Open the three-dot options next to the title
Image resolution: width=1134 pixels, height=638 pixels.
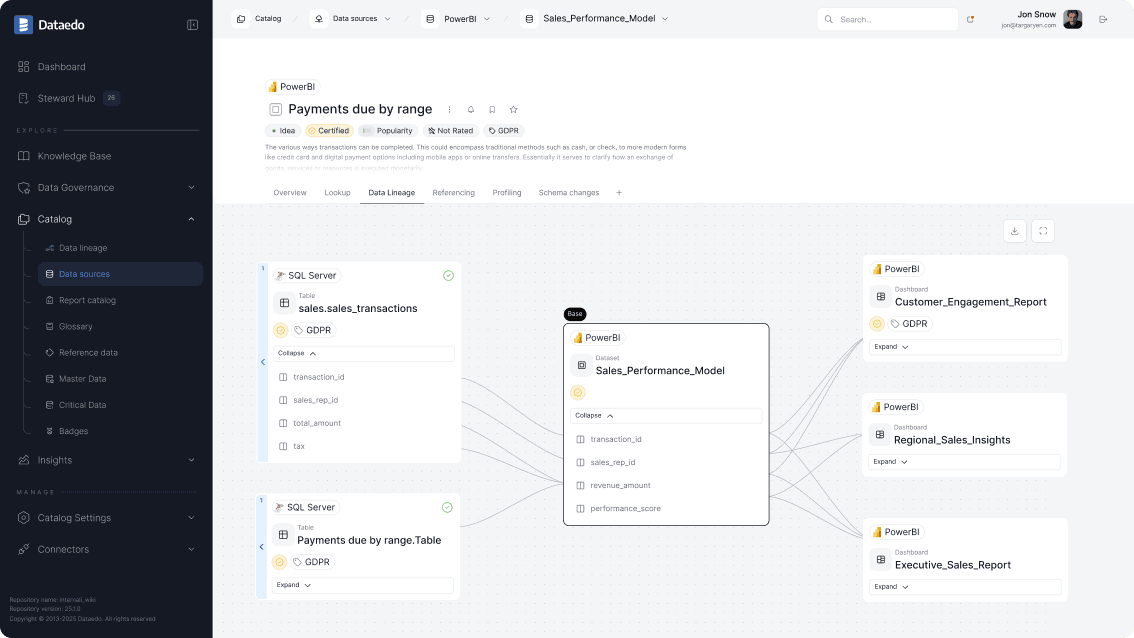449,109
